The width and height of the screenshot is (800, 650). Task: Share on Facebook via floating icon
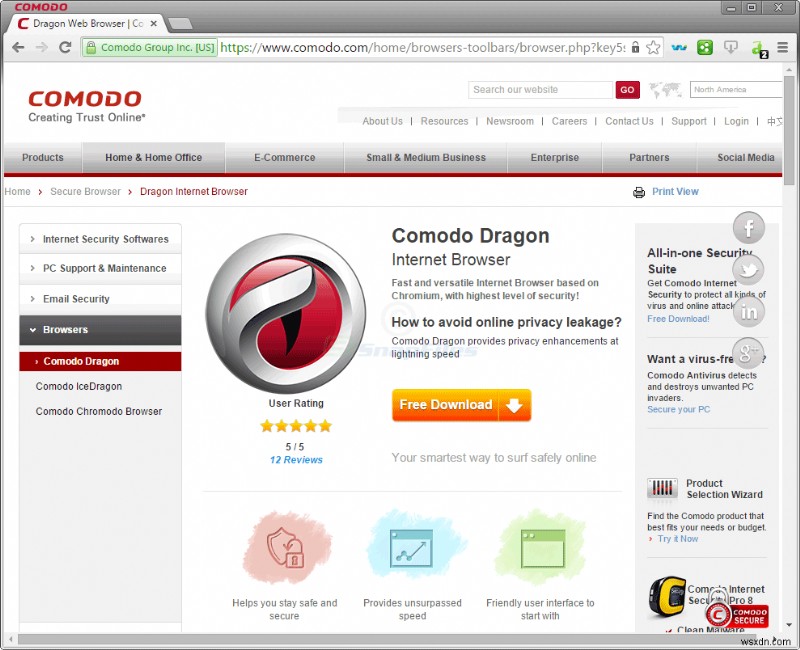click(x=748, y=228)
